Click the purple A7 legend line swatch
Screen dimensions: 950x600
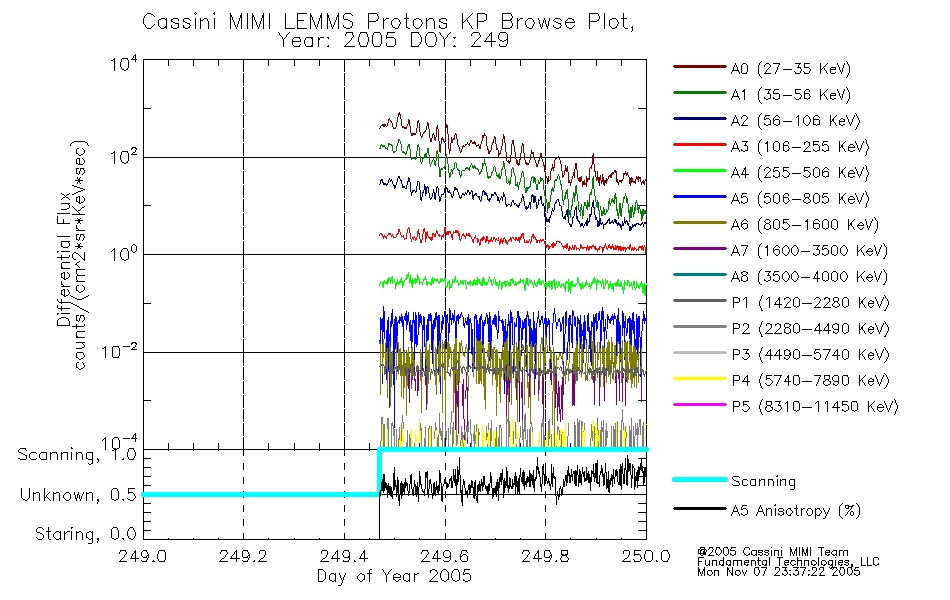pyautogui.click(x=700, y=248)
